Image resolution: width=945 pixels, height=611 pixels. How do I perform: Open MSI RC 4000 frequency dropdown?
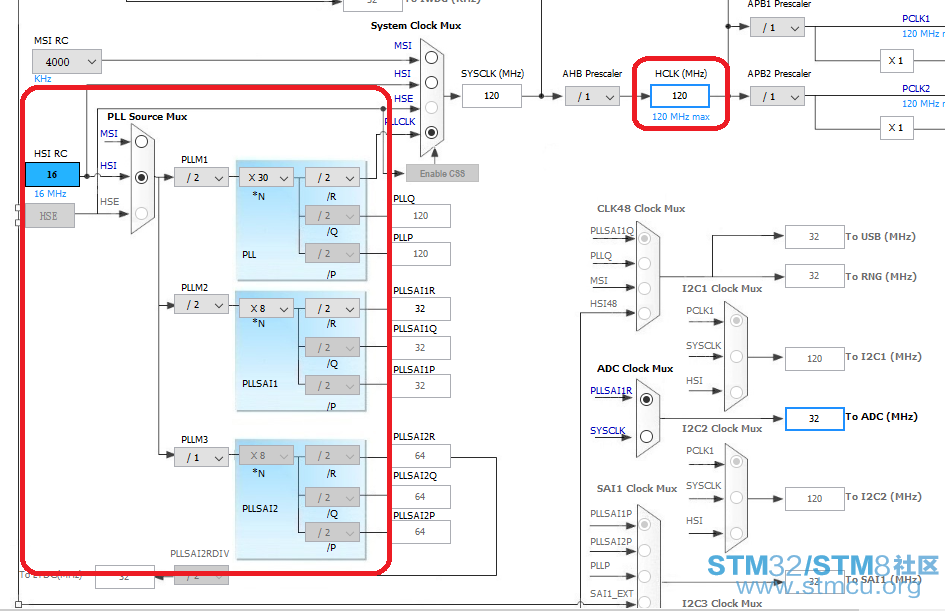(x=67, y=61)
